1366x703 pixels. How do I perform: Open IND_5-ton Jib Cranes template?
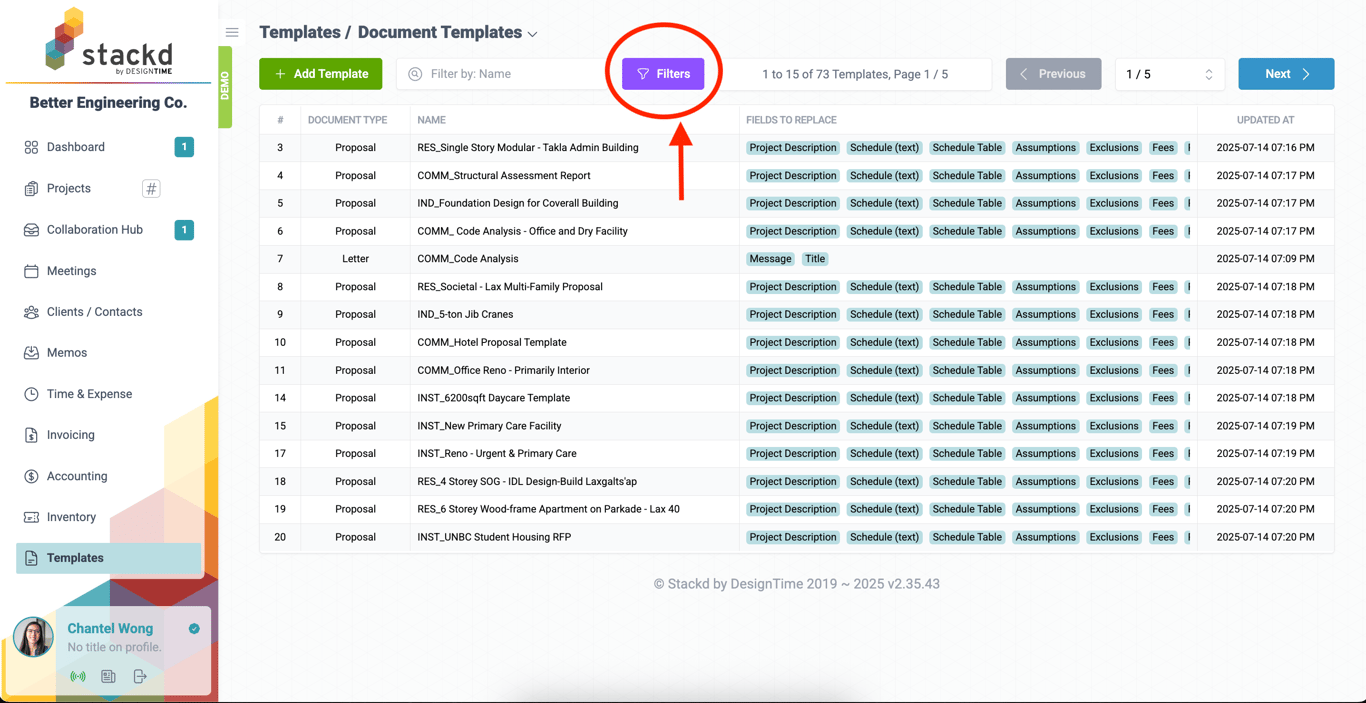point(465,314)
